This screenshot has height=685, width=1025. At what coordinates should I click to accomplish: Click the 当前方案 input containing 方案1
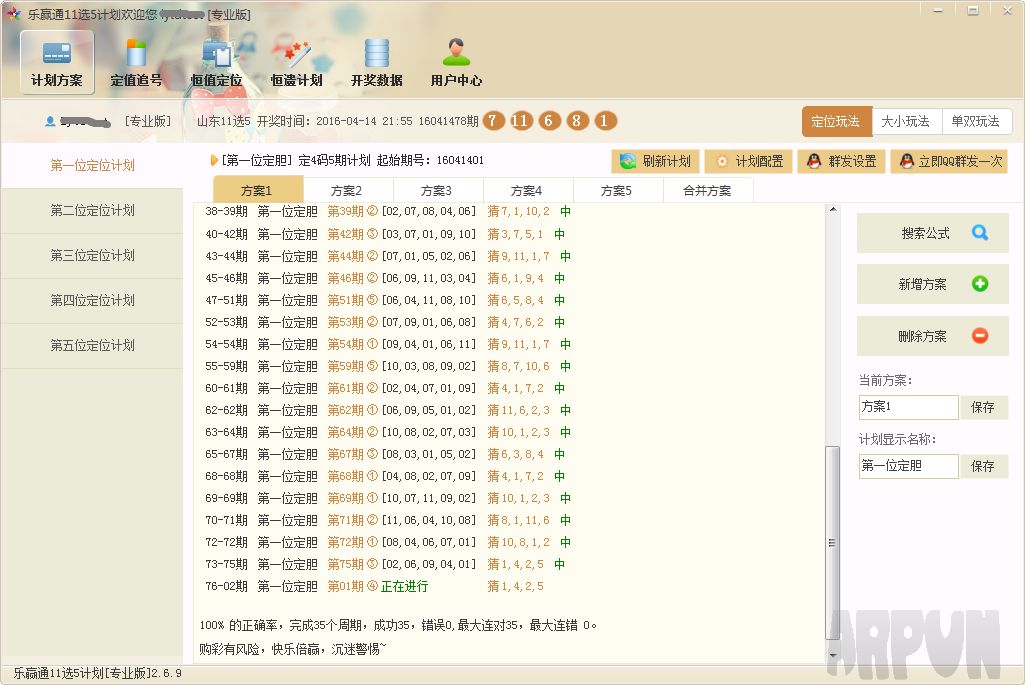click(x=908, y=407)
